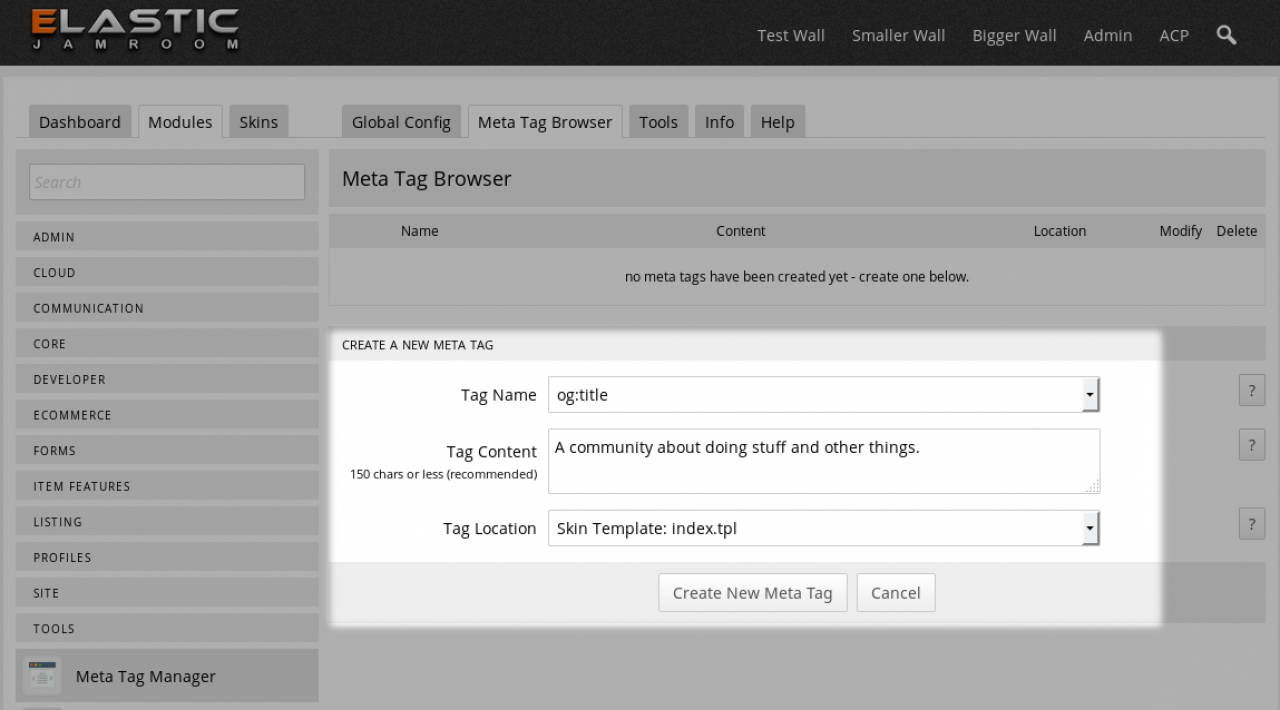Open the Meta Tag Manager module icon

(42, 676)
